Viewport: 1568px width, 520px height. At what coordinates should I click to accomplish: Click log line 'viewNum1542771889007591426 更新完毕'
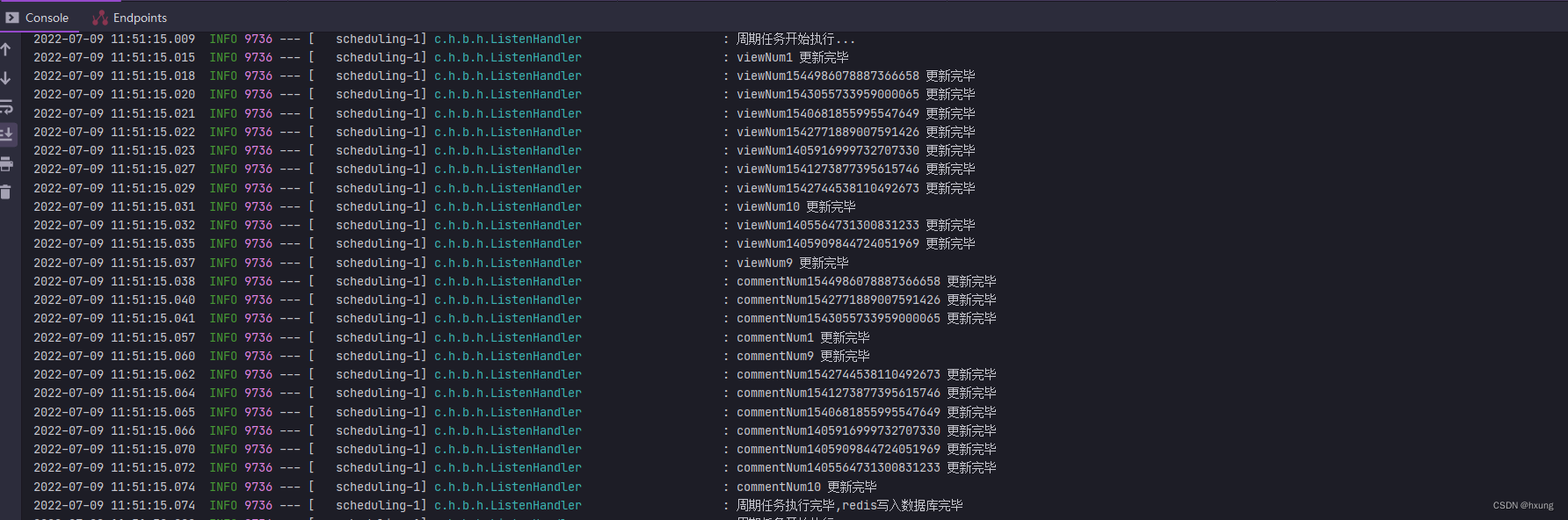pos(856,132)
